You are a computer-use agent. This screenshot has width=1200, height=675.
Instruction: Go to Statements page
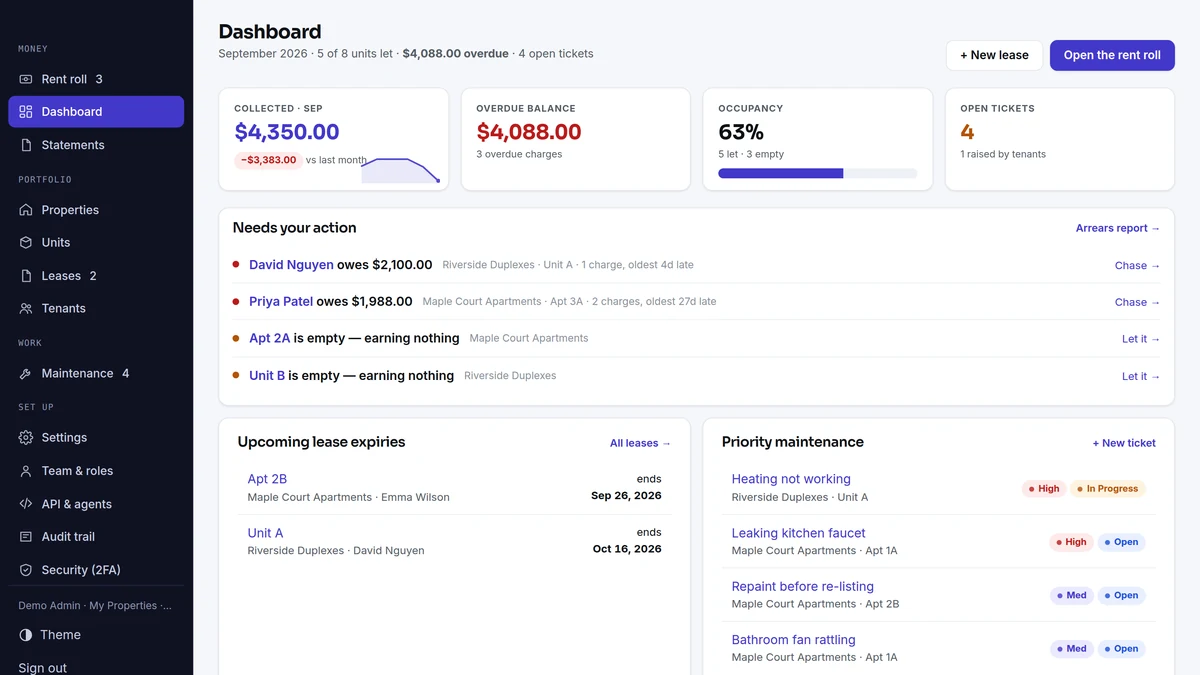click(x=96, y=145)
